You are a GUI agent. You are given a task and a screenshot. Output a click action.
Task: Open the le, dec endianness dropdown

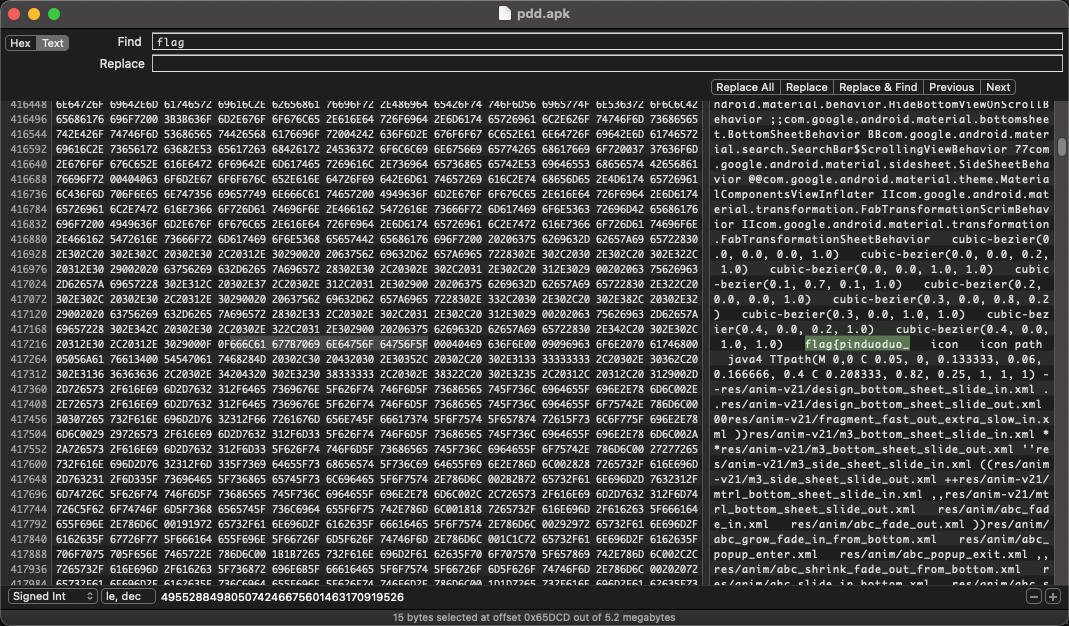pyautogui.click(x=128, y=597)
